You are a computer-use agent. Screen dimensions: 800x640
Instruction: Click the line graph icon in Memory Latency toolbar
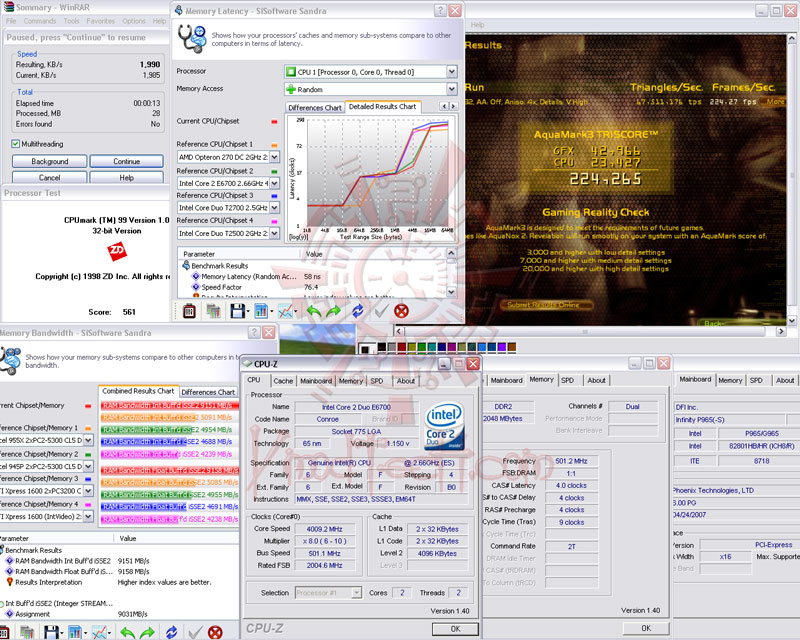285,311
